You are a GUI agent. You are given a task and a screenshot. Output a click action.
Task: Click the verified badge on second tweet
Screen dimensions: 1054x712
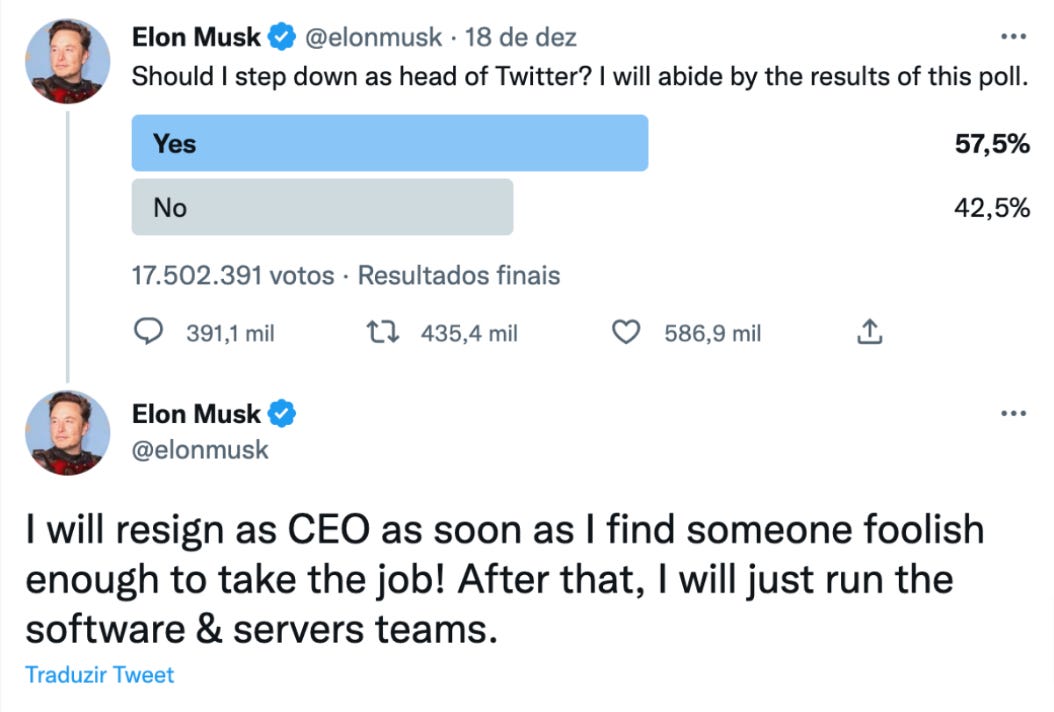(x=281, y=414)
